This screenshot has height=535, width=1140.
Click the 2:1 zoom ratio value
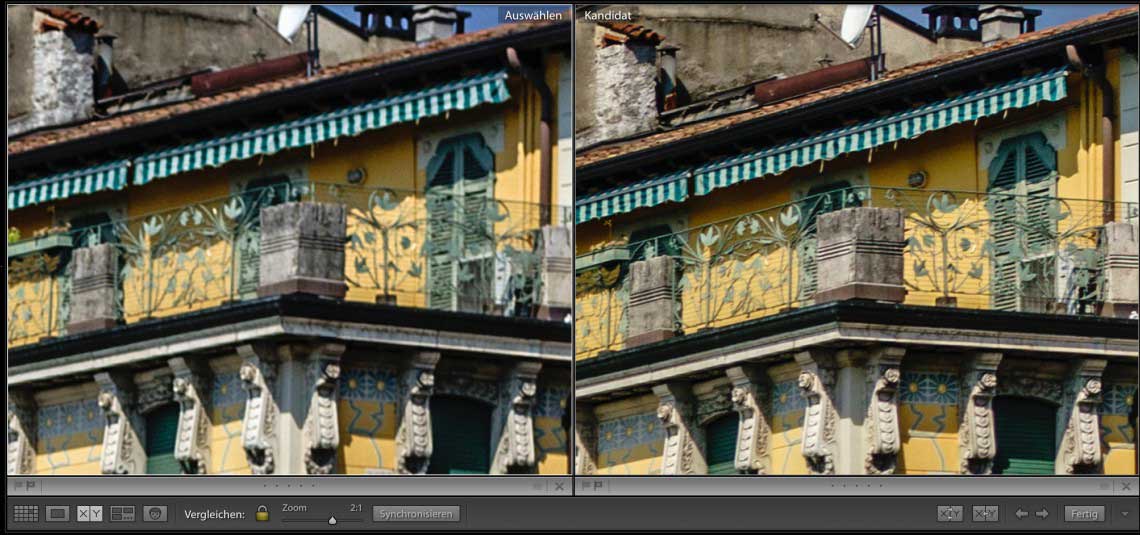tap(356, 507)
